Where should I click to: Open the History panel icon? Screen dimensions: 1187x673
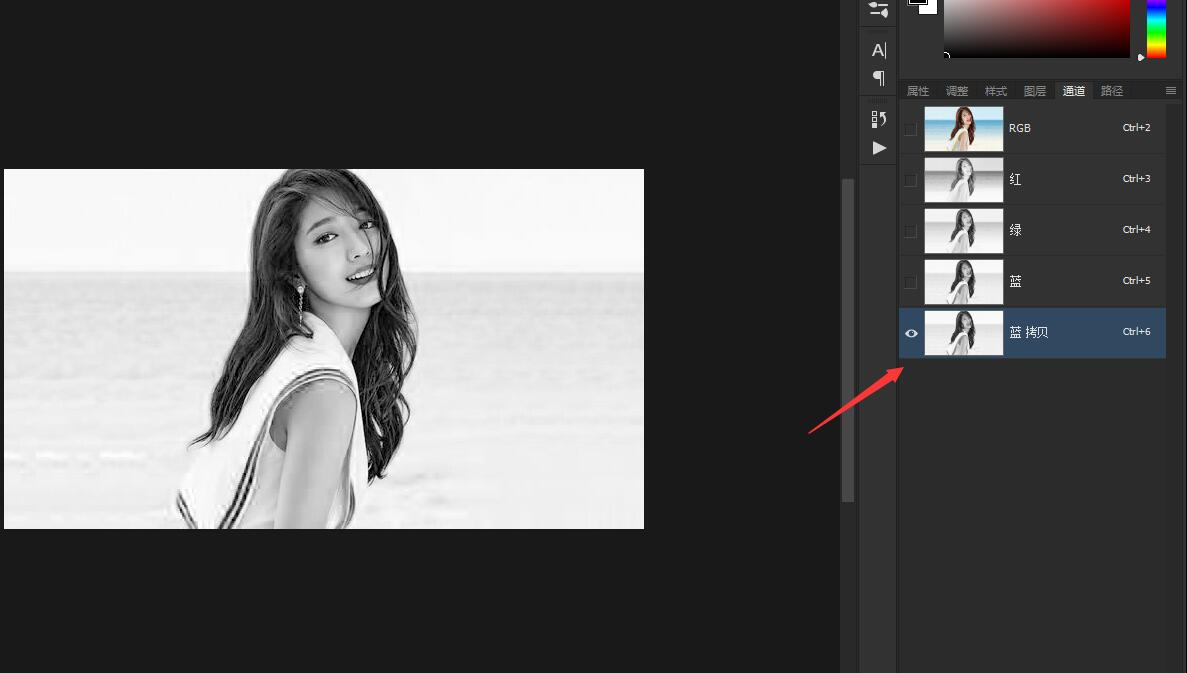coord(879,119)
